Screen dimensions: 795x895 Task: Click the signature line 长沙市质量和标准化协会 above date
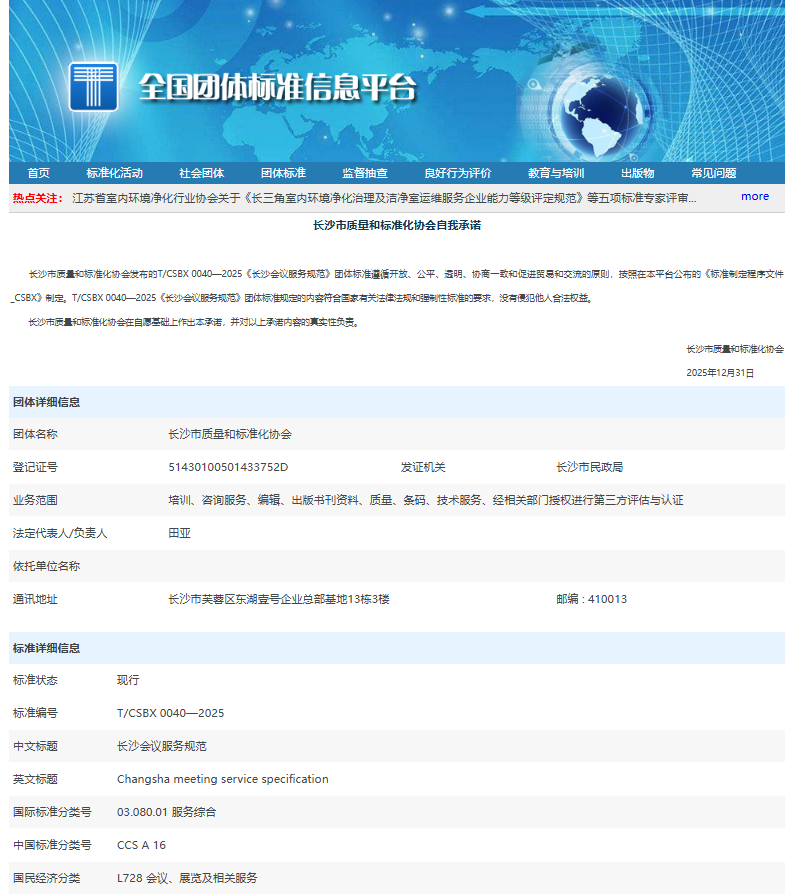(x=735, y=349)
